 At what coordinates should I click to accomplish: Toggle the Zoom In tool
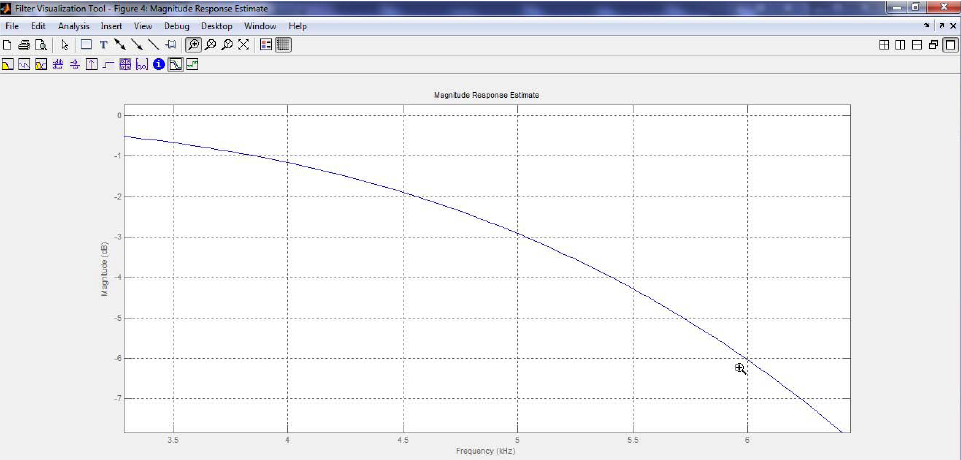193,45
